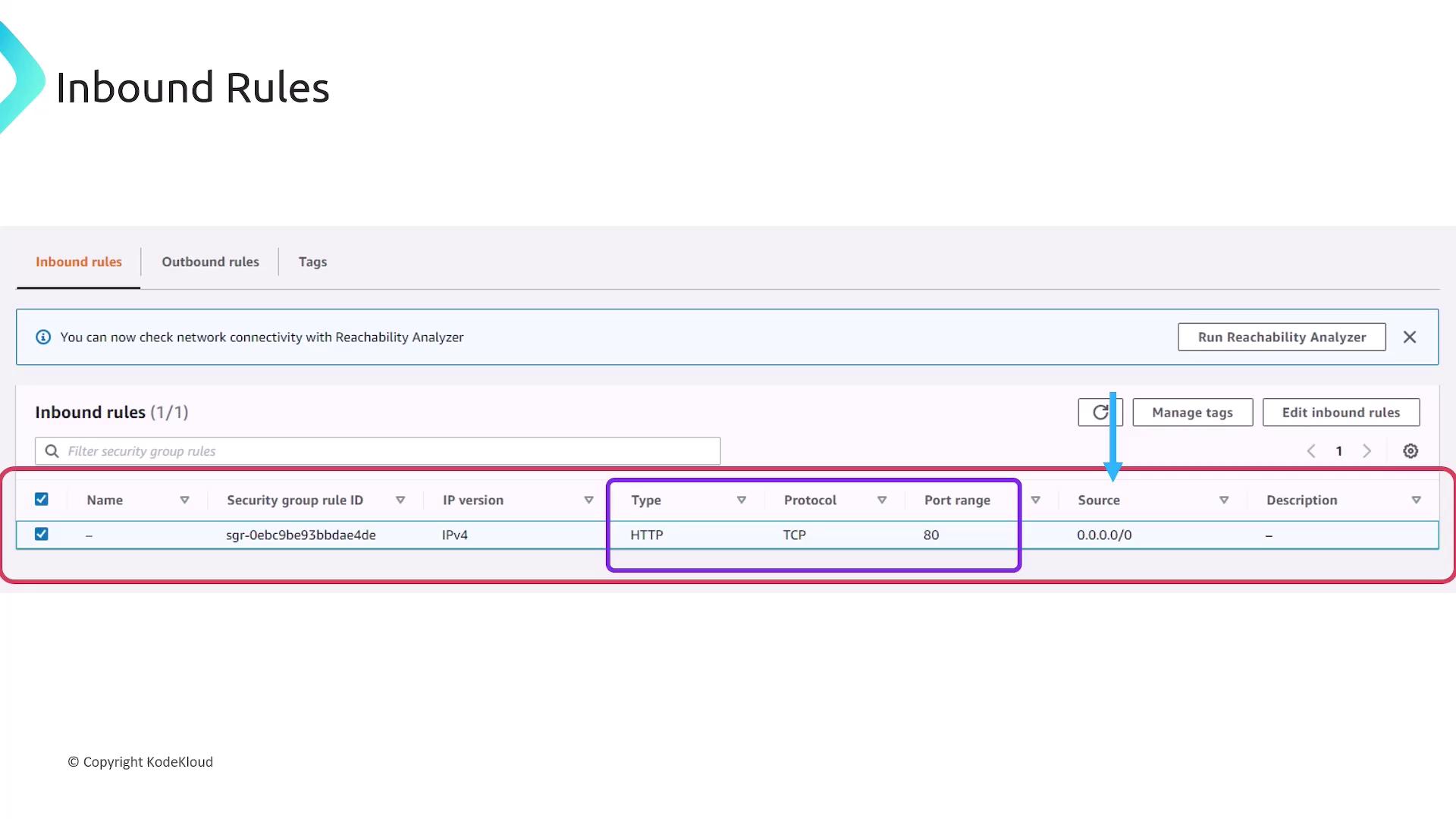
Task: Sort by Type column arrow
Action: click(x=742, y=500)
